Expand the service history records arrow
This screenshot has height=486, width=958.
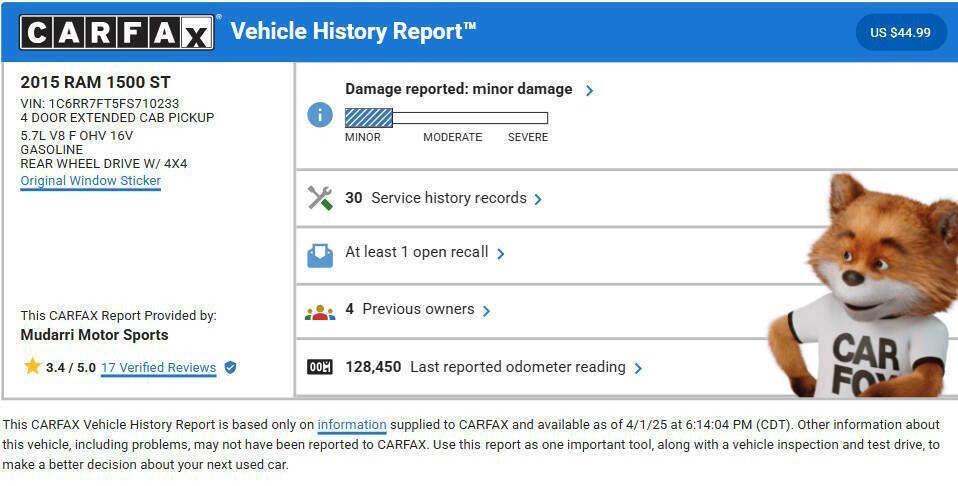538,199
